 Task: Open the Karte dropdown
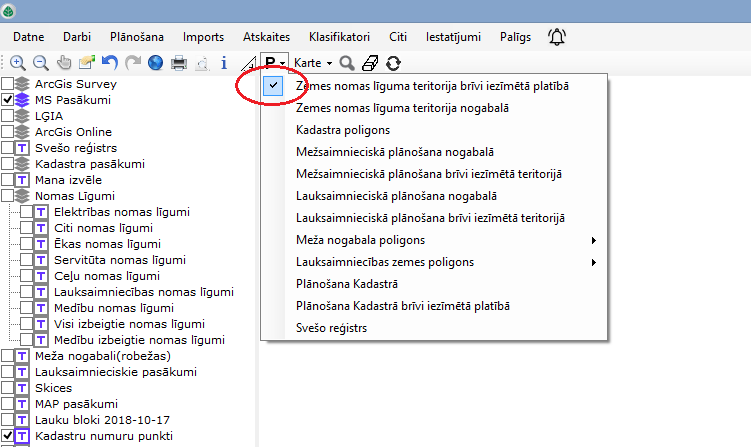(x=313, y=63)
